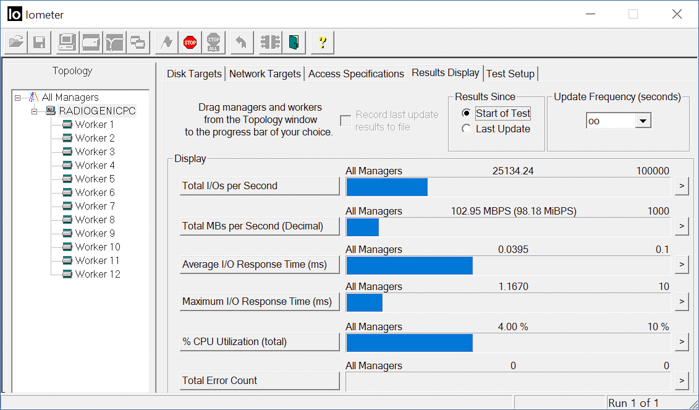The width and height of the screenshot is (699, 410).
Task: Click Maximum I/O Response Time (ms) button
Action: (x=259, y=301)
